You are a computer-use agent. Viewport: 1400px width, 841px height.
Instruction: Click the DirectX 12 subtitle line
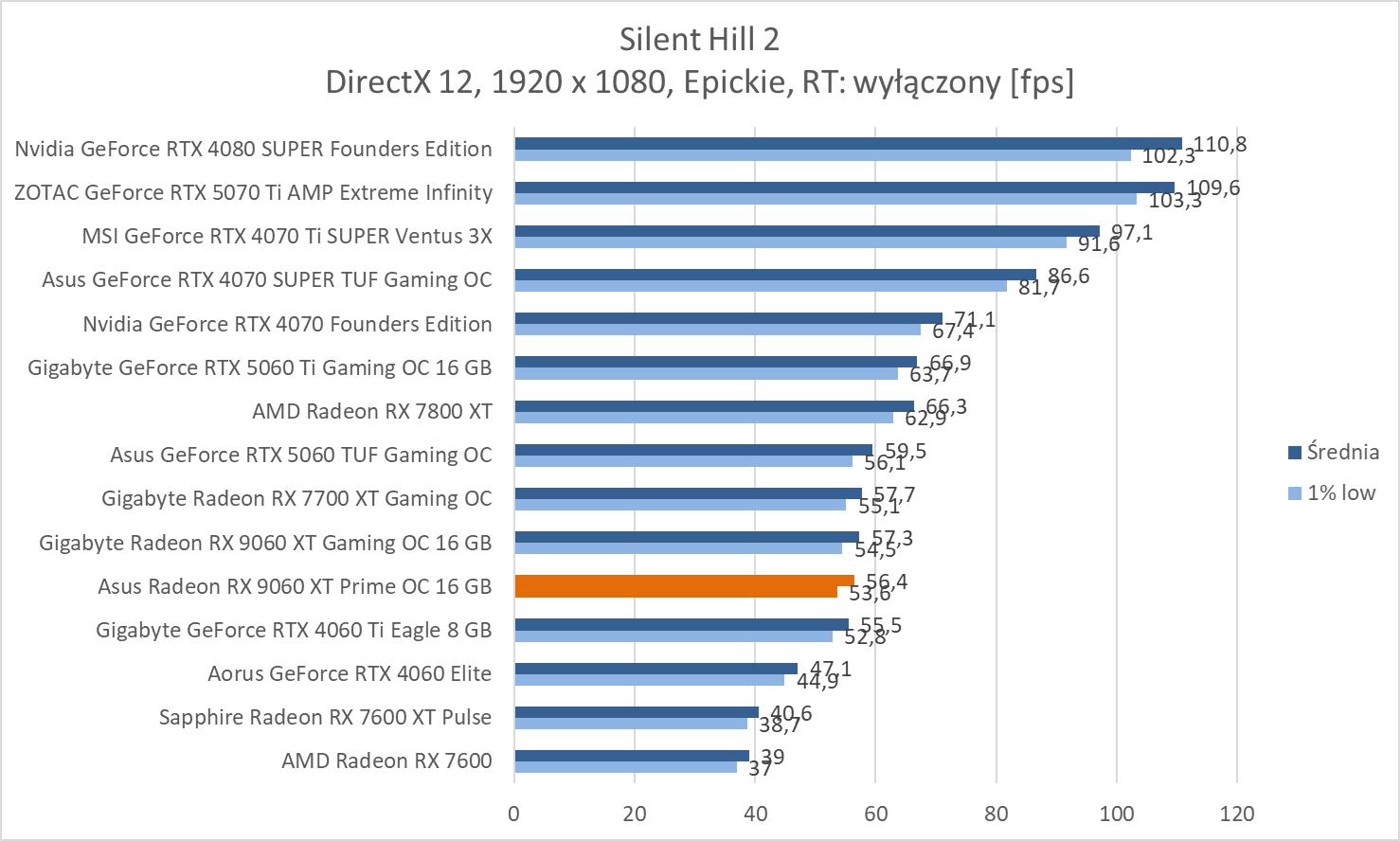click(699, 82)
